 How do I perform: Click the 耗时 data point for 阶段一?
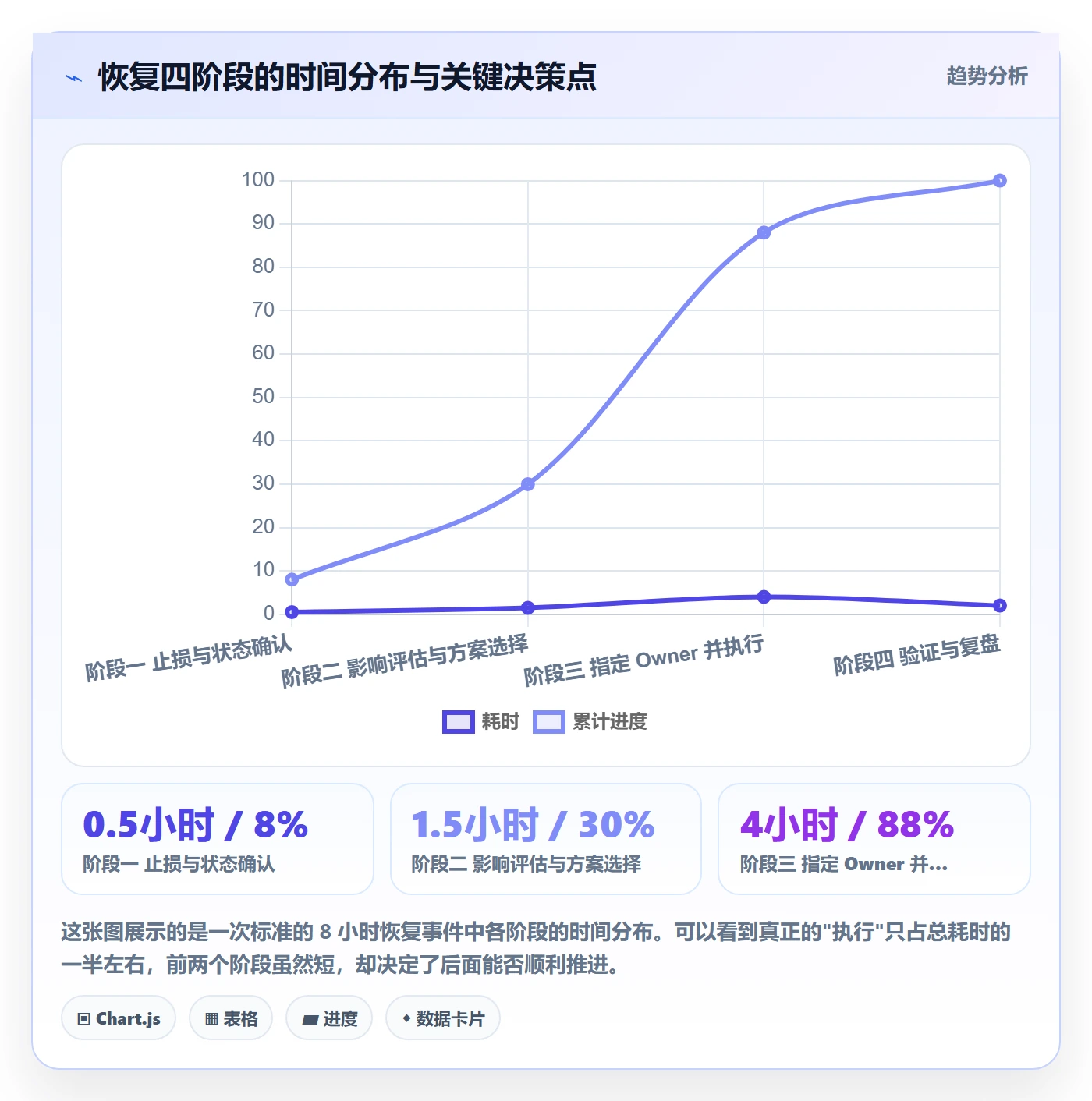(292, 612)
